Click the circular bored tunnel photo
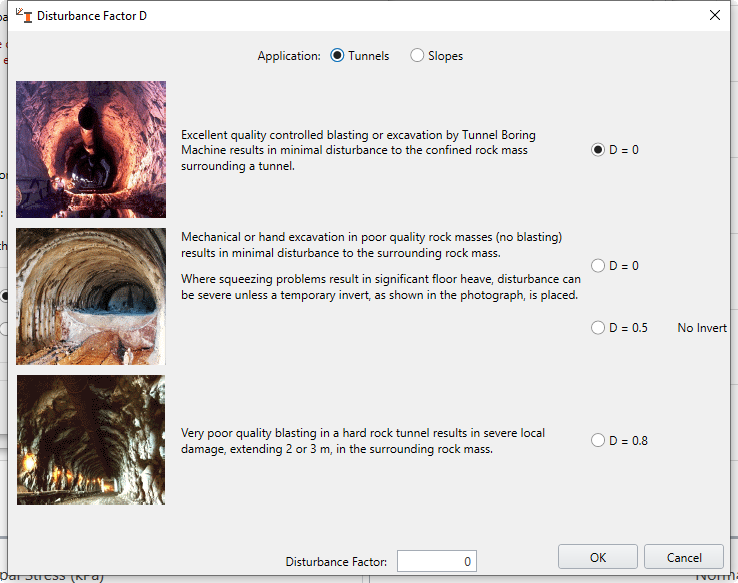Image resolution: width=738 pixels, height=583 pixels. tap(91, 150)
